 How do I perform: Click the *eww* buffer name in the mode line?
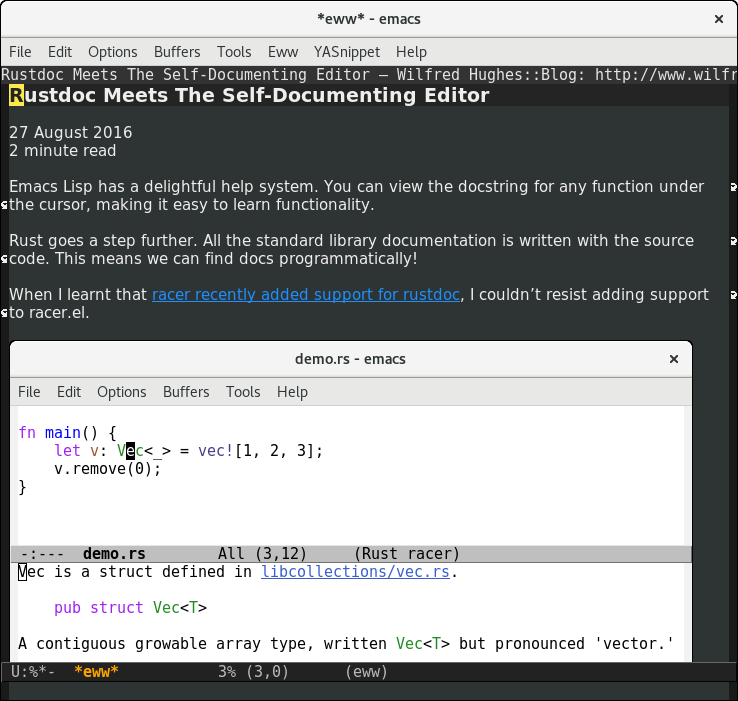tap(96, 672)
